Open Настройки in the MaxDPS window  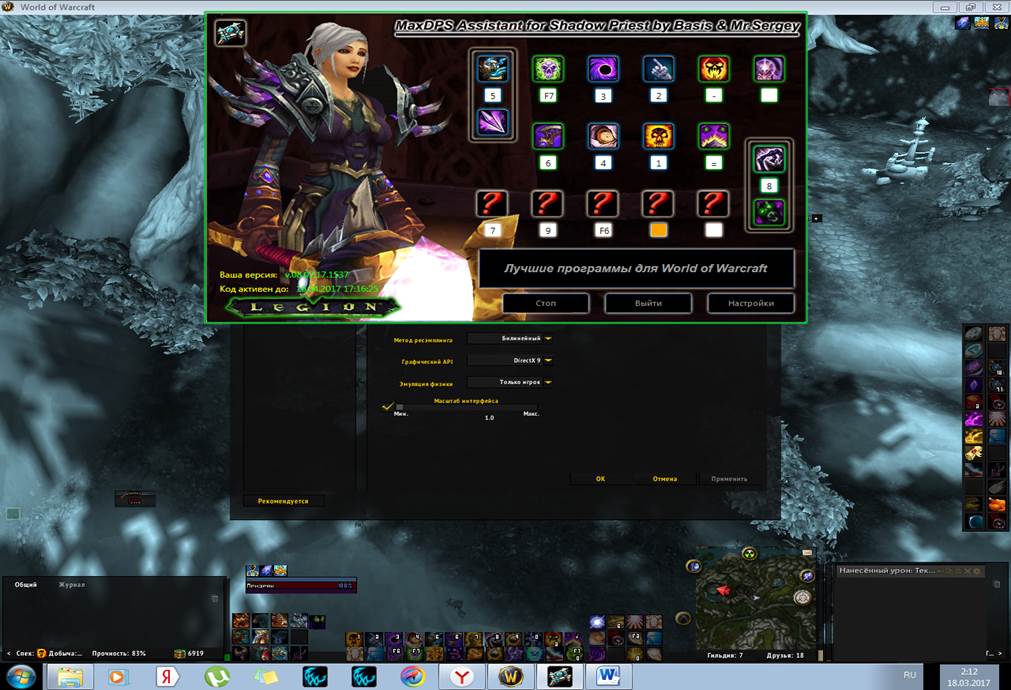[750, 303]
